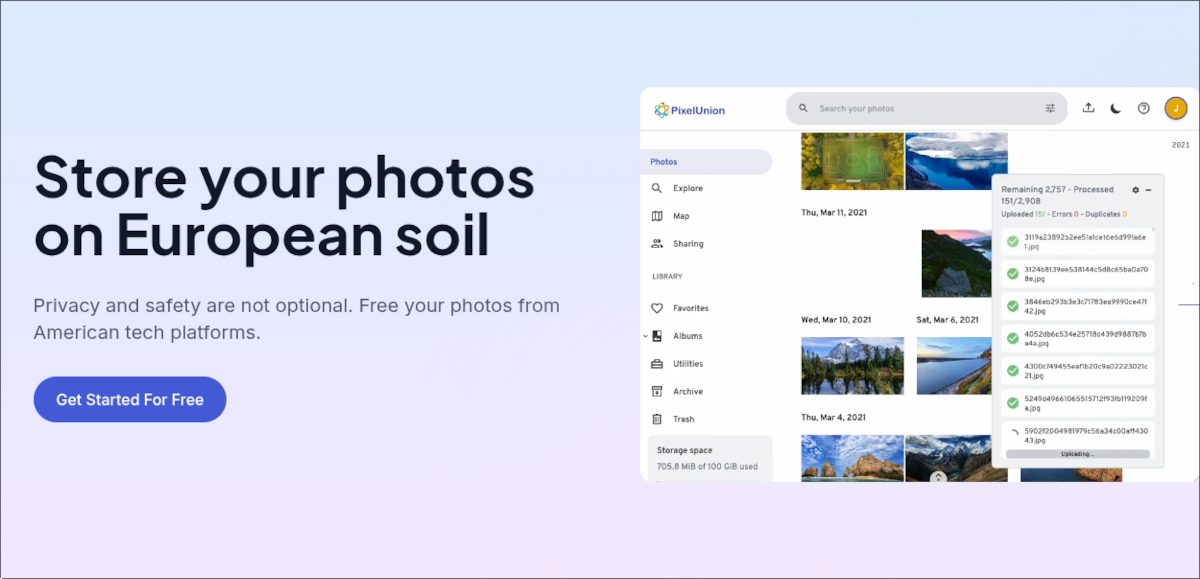The width and height of the screenshot is (1200, 579).
Task: Open the Sharing sidebar item
Action: click(x=687, y=244)
